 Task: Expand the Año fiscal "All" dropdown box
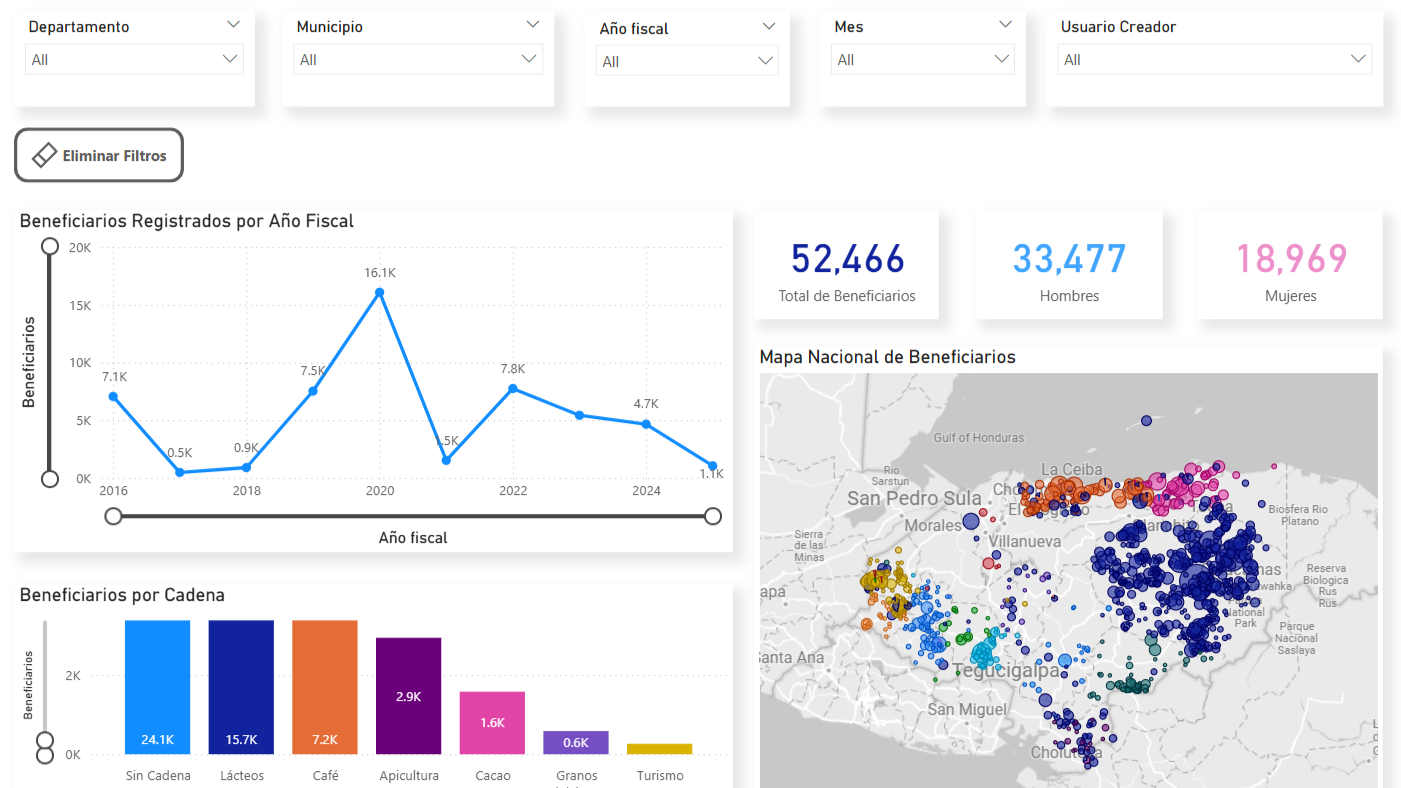pos(687,62)
